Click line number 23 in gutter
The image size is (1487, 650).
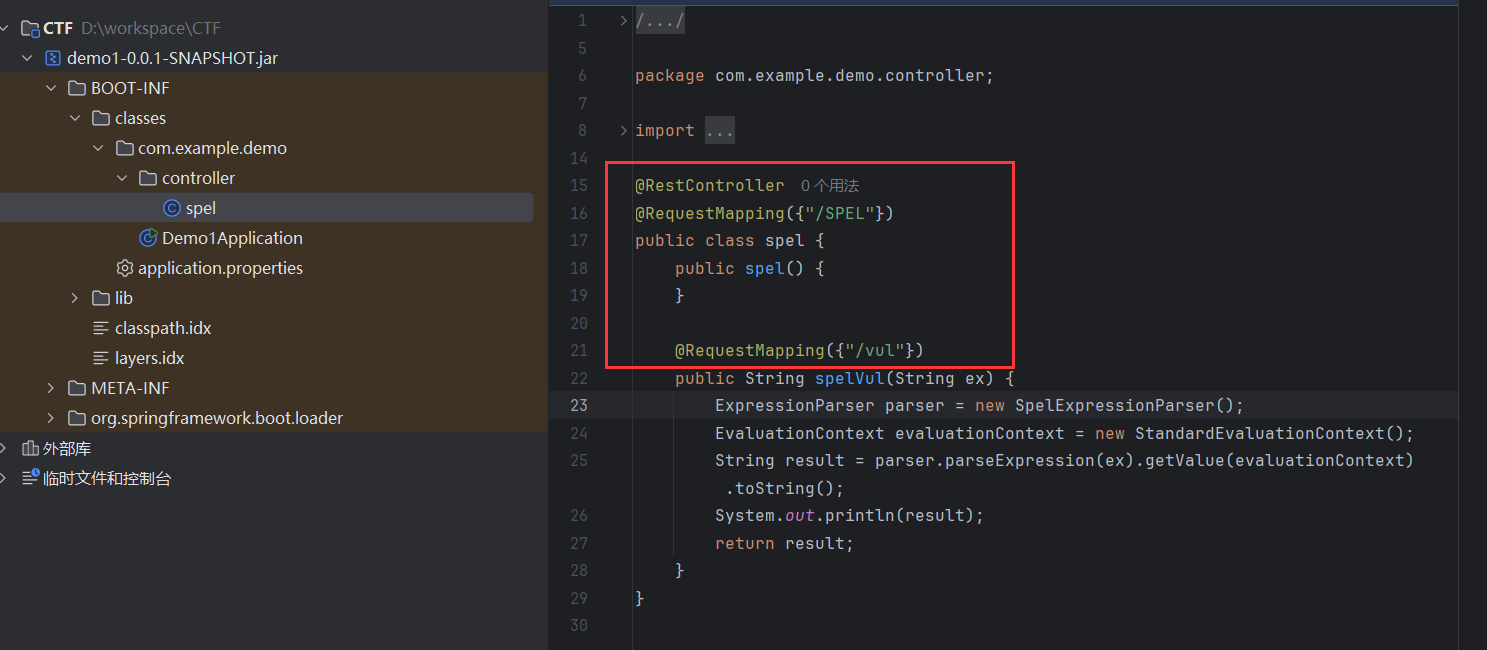point(579,405)
